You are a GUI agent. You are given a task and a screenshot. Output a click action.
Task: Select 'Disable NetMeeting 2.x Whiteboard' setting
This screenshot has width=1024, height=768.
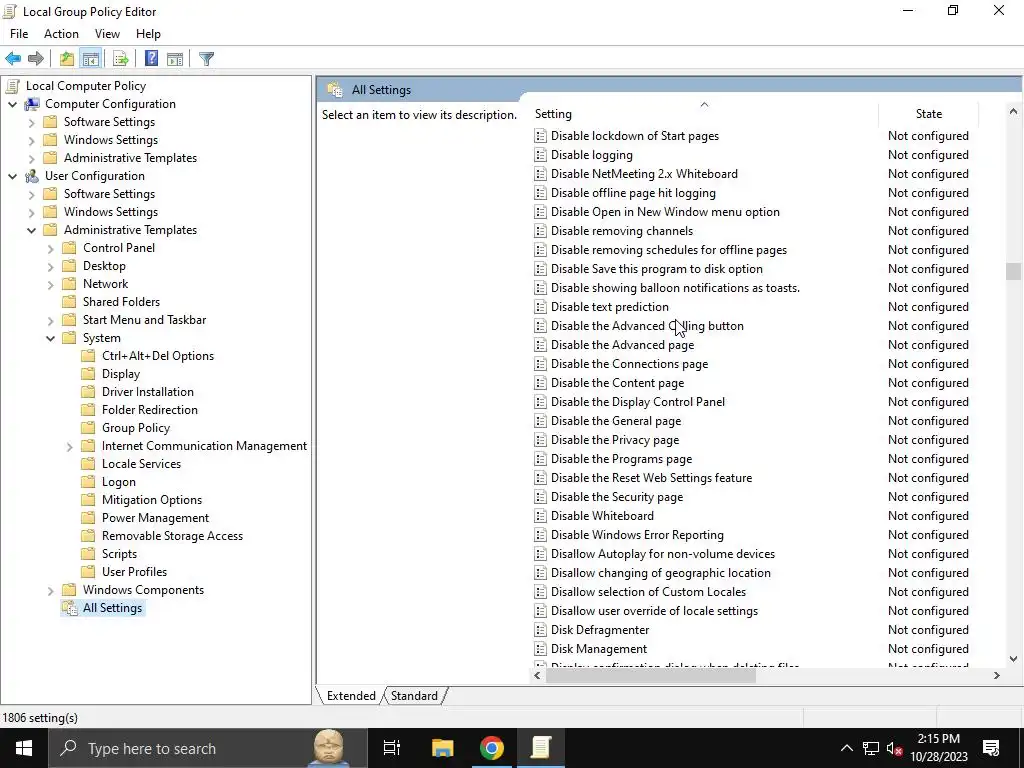(645, 174)
